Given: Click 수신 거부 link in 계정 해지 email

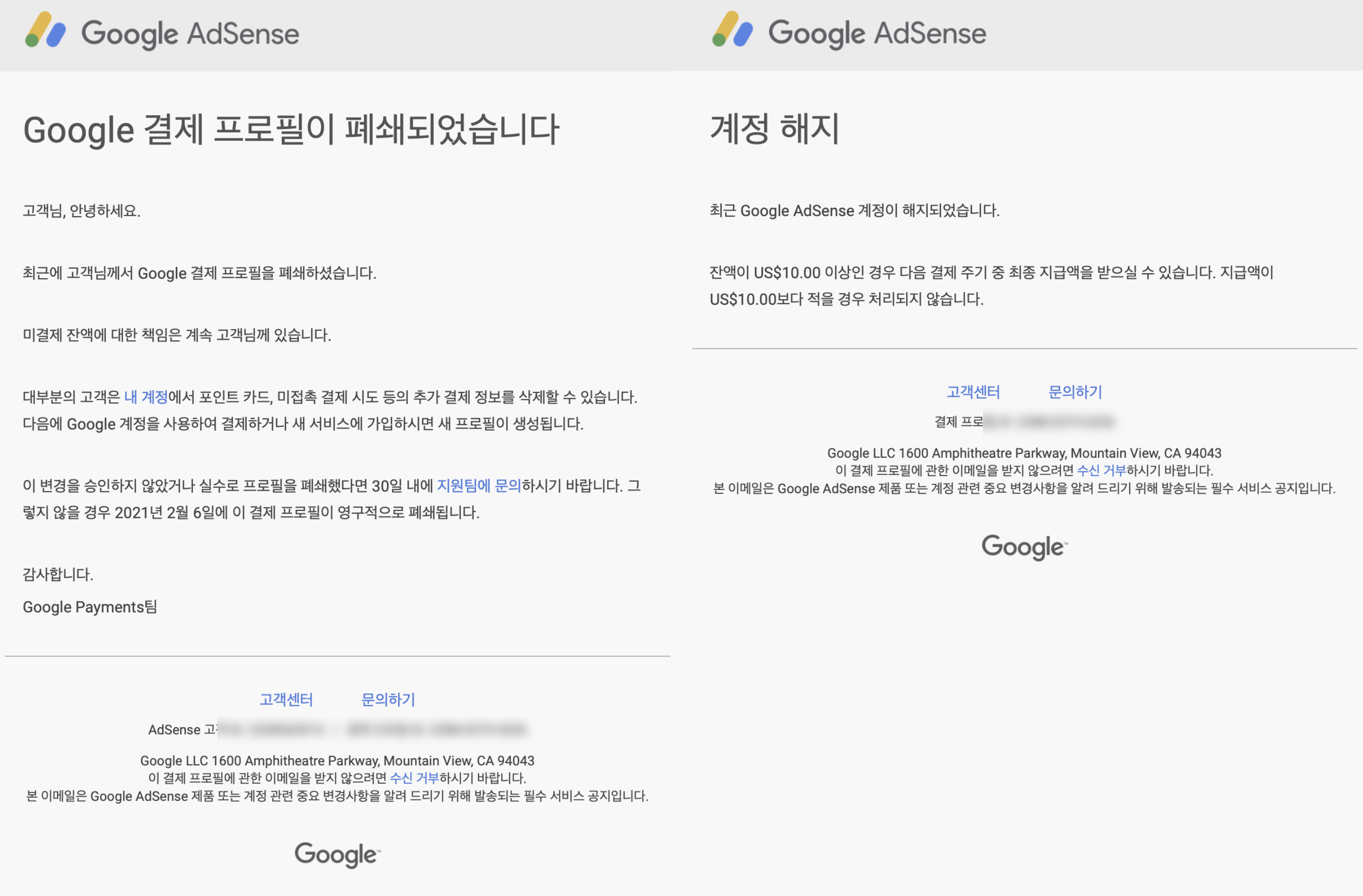Looking at the screenshot, I should click(1101, 470).
